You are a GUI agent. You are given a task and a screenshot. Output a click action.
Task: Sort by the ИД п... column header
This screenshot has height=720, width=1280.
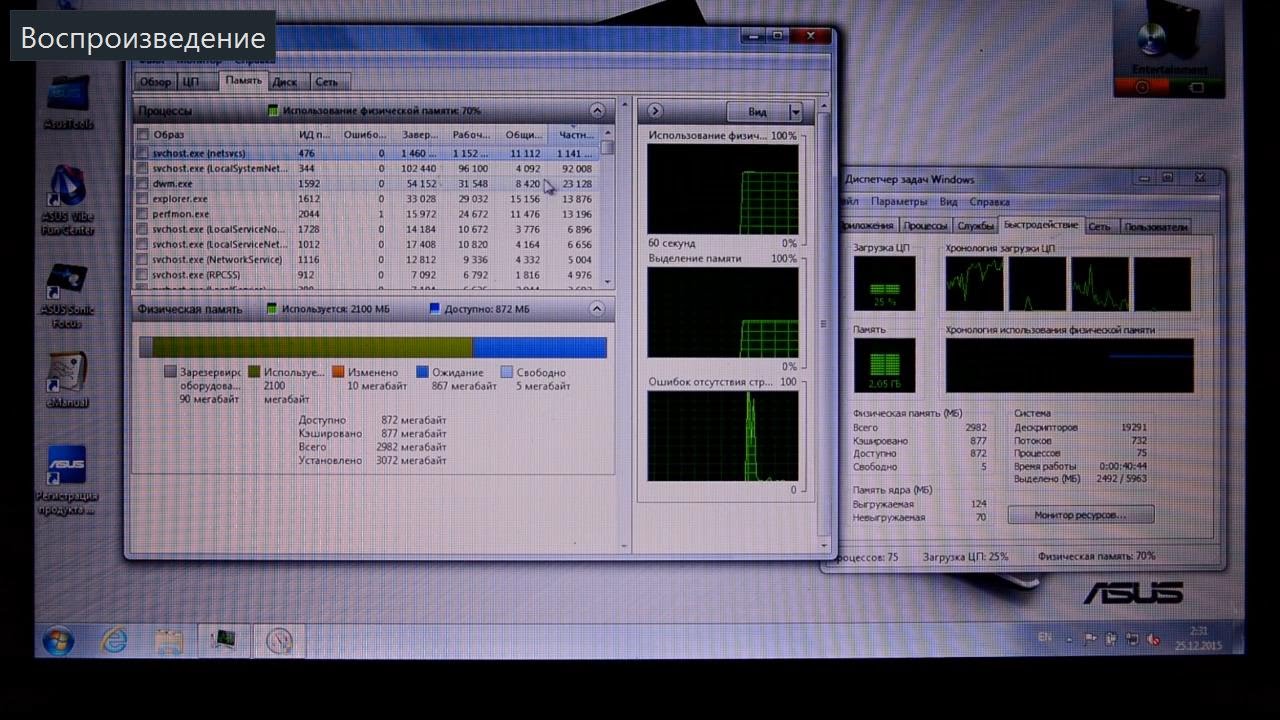[316, 134]
